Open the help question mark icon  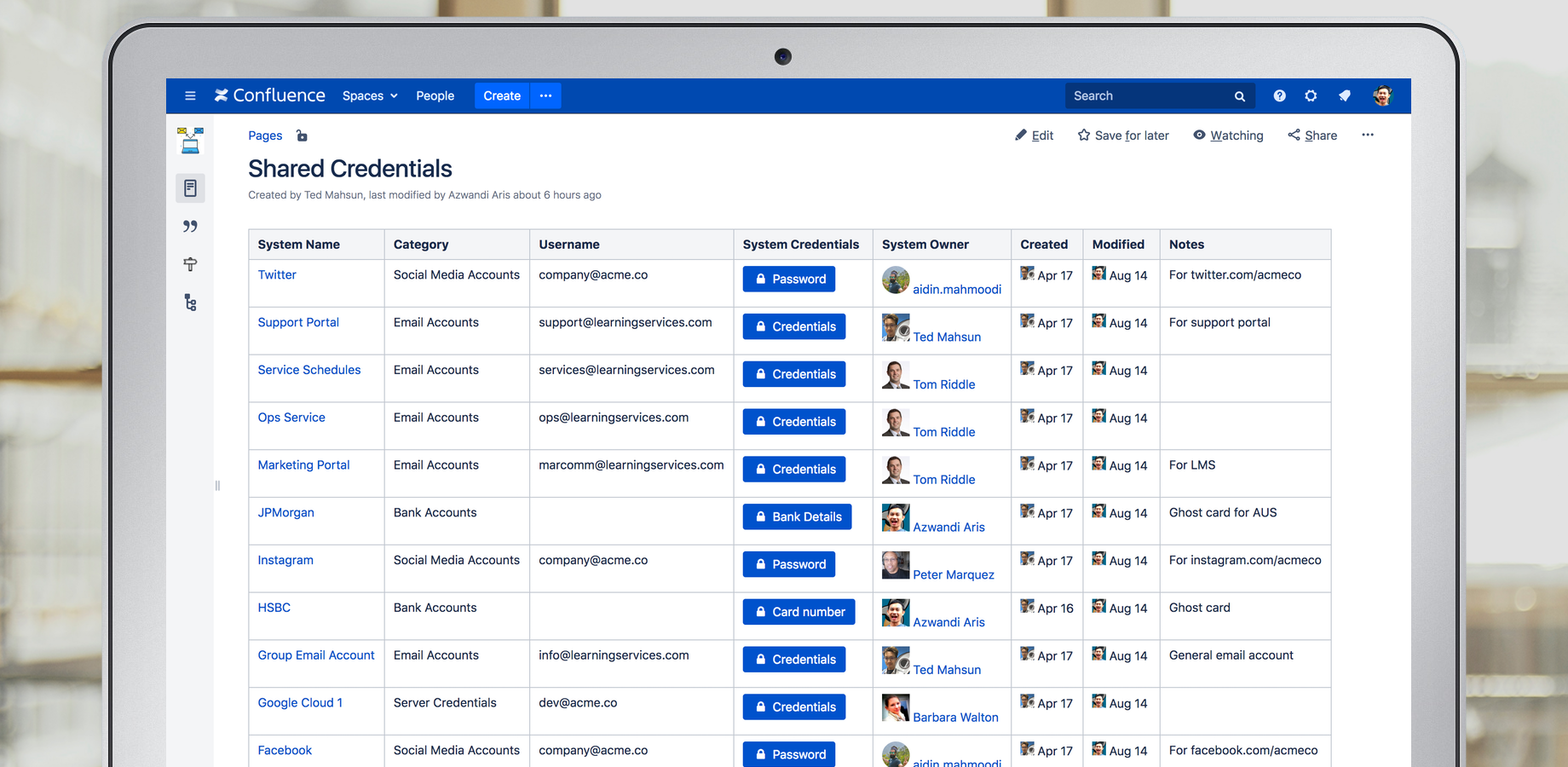(x=1279, y=96)
